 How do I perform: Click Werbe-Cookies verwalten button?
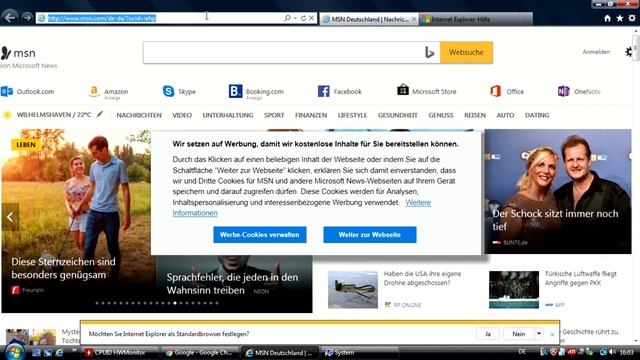(260, 235)
